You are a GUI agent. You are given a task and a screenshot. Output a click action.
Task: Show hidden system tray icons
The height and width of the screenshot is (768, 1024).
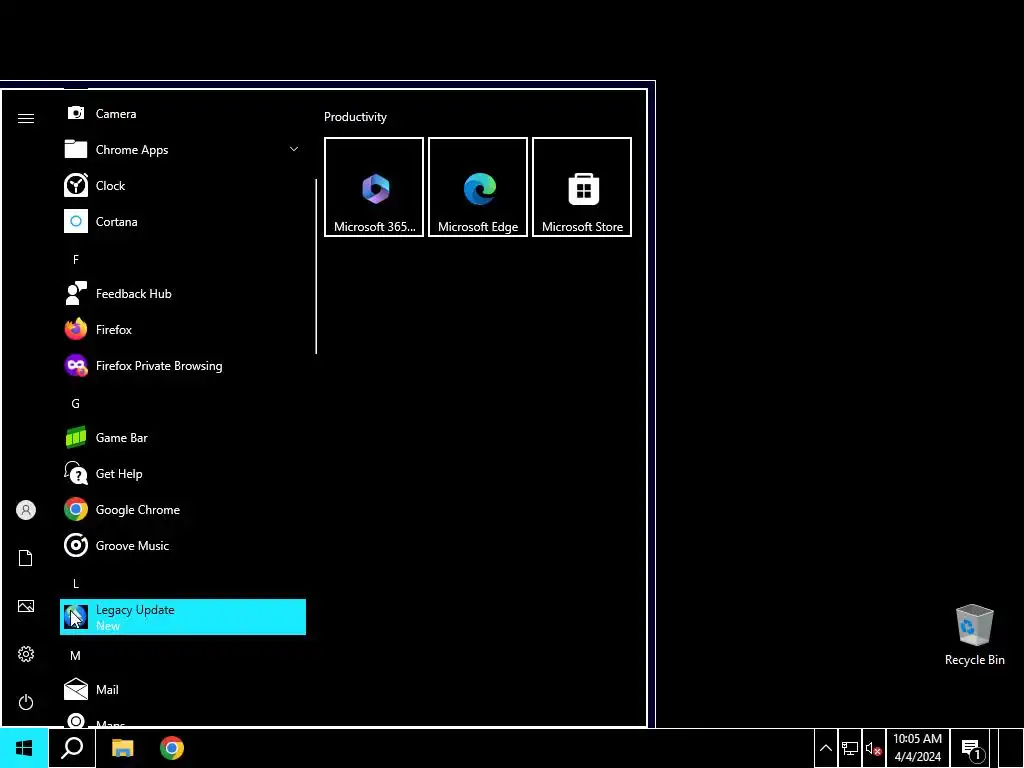click(825, 748)
